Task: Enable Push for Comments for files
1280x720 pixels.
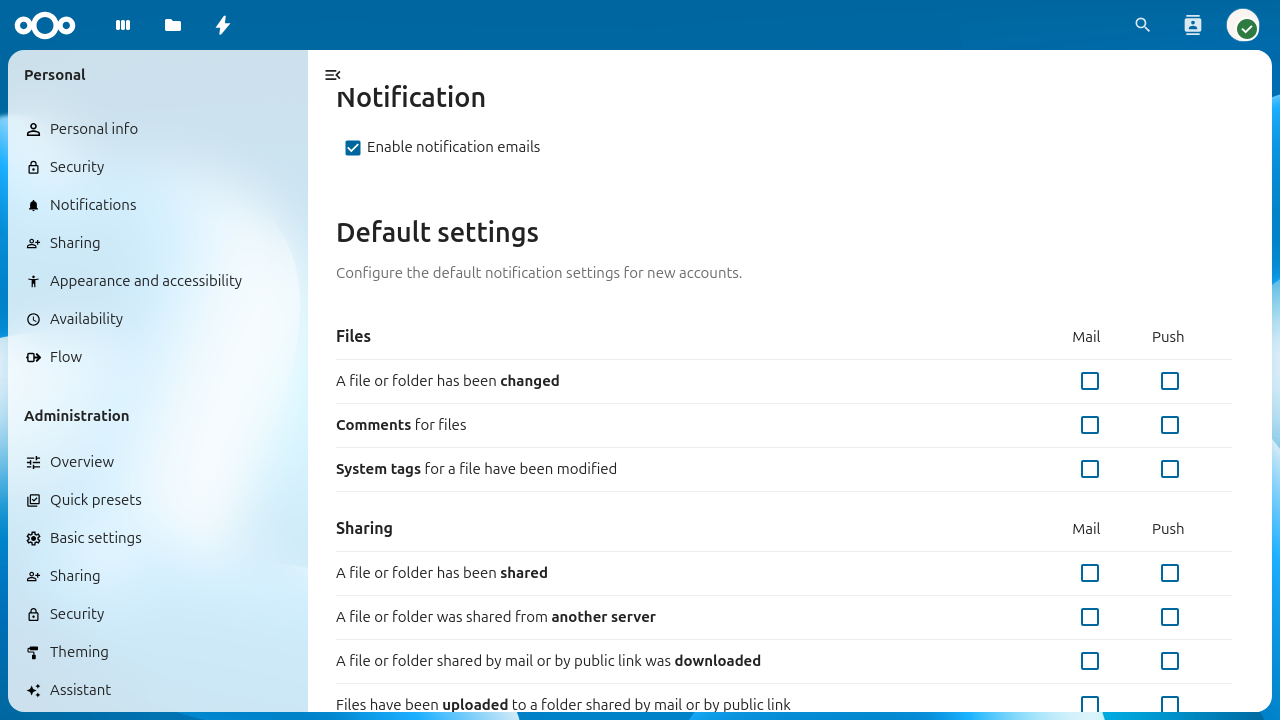Action: [1170, 425]
